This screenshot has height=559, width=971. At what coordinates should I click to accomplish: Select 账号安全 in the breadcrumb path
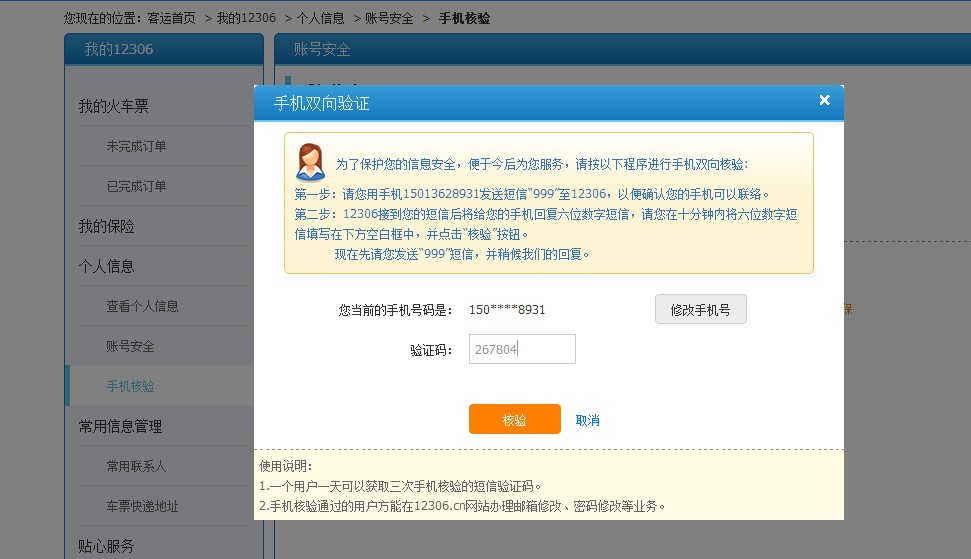[391, 18]
